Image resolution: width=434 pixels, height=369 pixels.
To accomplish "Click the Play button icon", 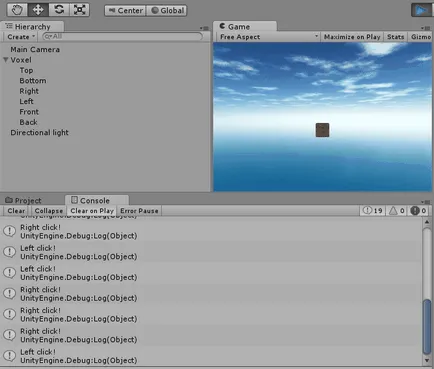I will [x=422, y=10].
